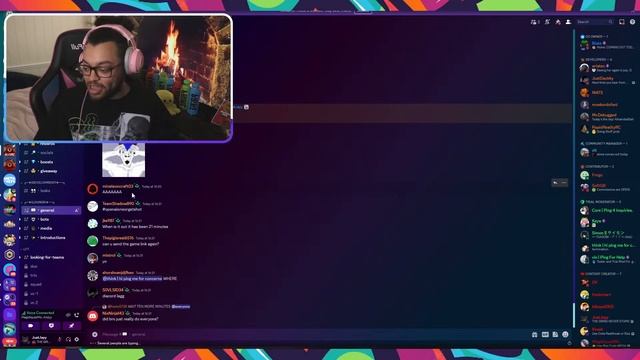Click the plus attach button in the message box
The width and height of the screenshot is (640, 360).
tap(95, 334)
